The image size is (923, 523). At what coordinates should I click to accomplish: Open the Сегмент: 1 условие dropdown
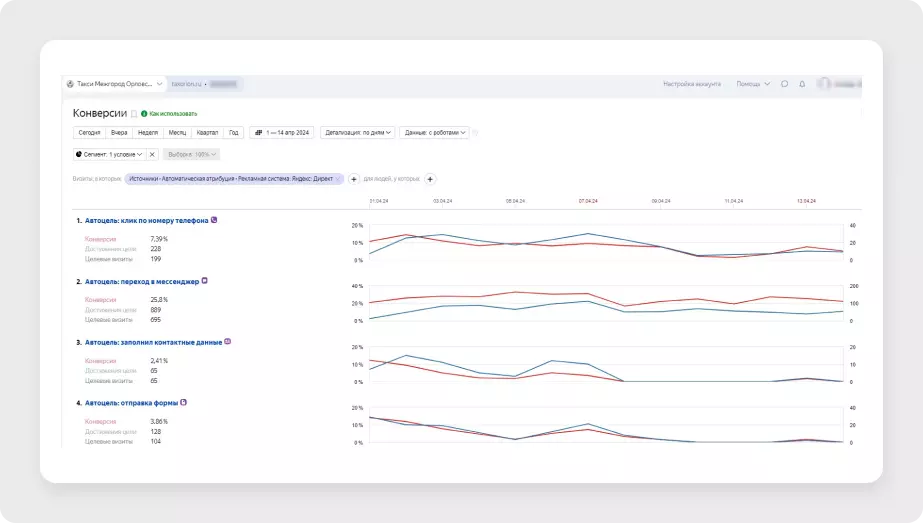pyautogui.click(x=109, y=154)
